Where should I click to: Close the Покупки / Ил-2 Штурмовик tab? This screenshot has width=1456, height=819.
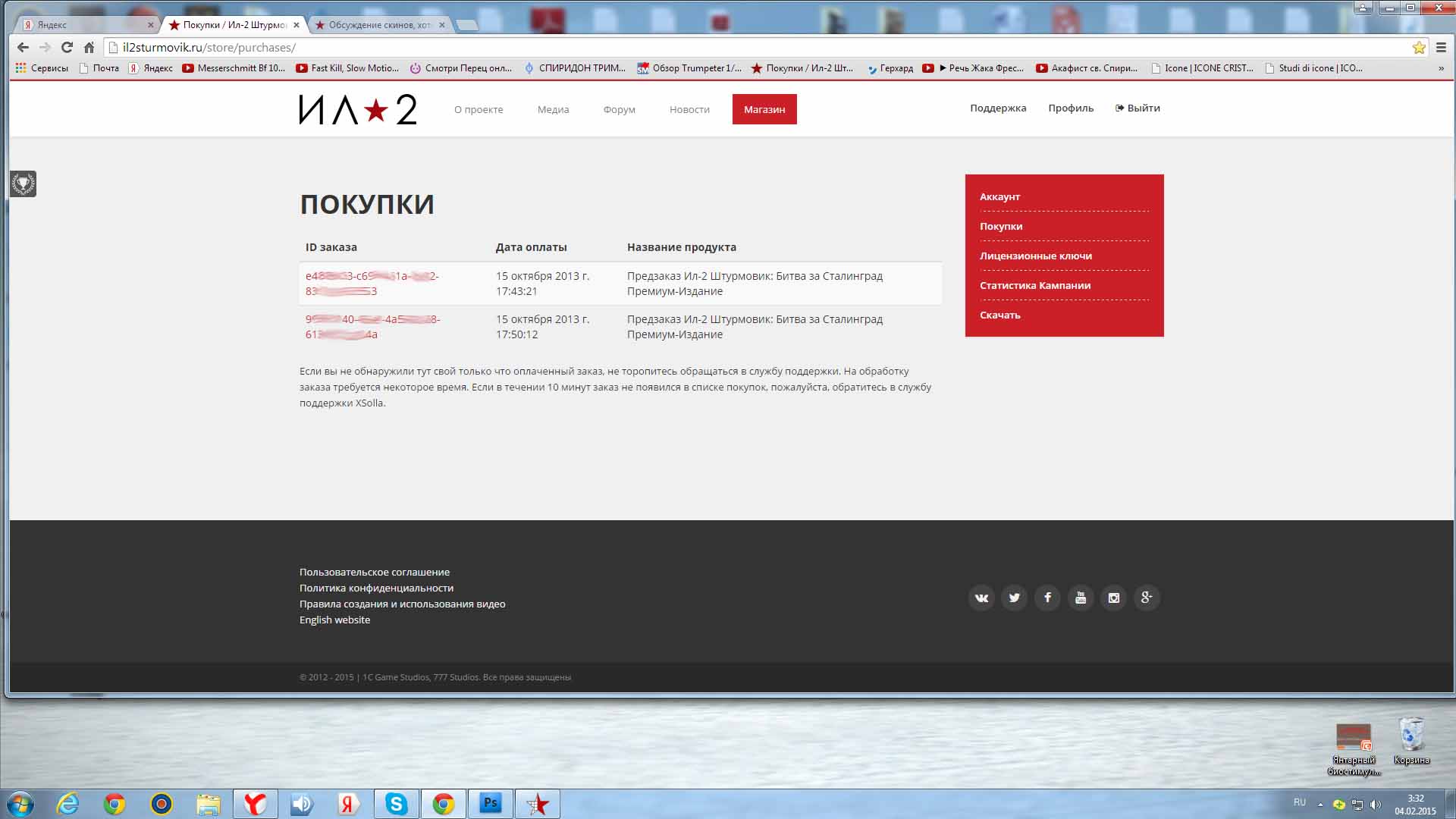click(297, 25)
